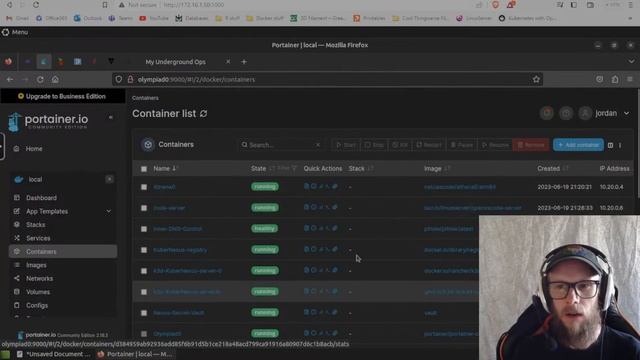640x360 pixels.
Task: Open the OS Menu button
Action: [15, 32]
